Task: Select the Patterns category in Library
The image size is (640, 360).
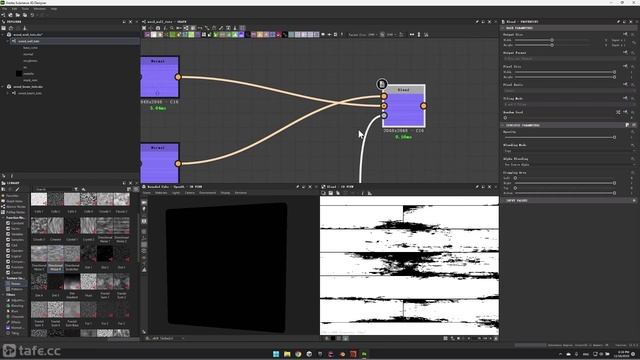Action: pyautogui.click(x=17, y=289)
